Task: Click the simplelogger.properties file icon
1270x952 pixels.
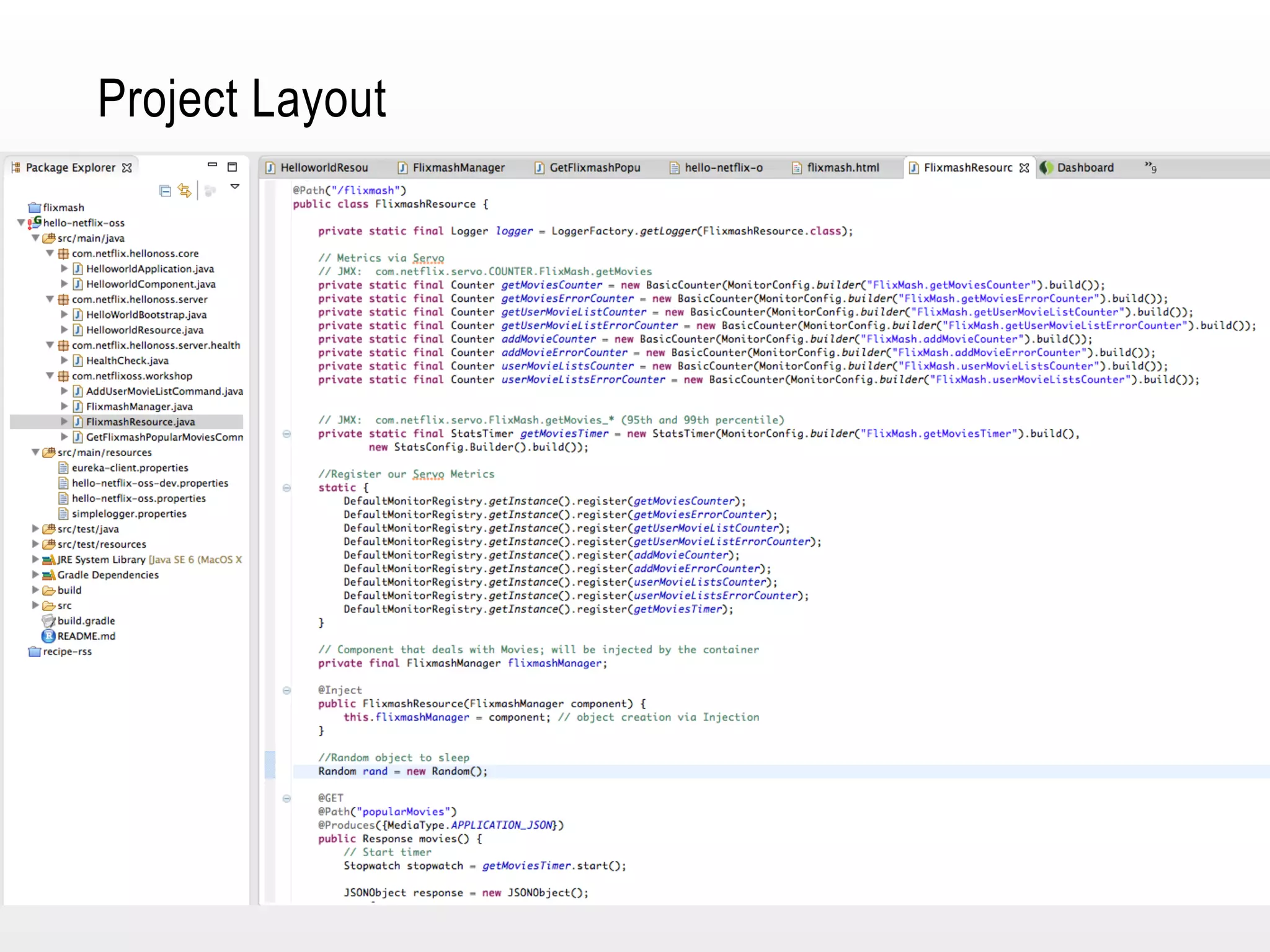Action: [63, 514]
